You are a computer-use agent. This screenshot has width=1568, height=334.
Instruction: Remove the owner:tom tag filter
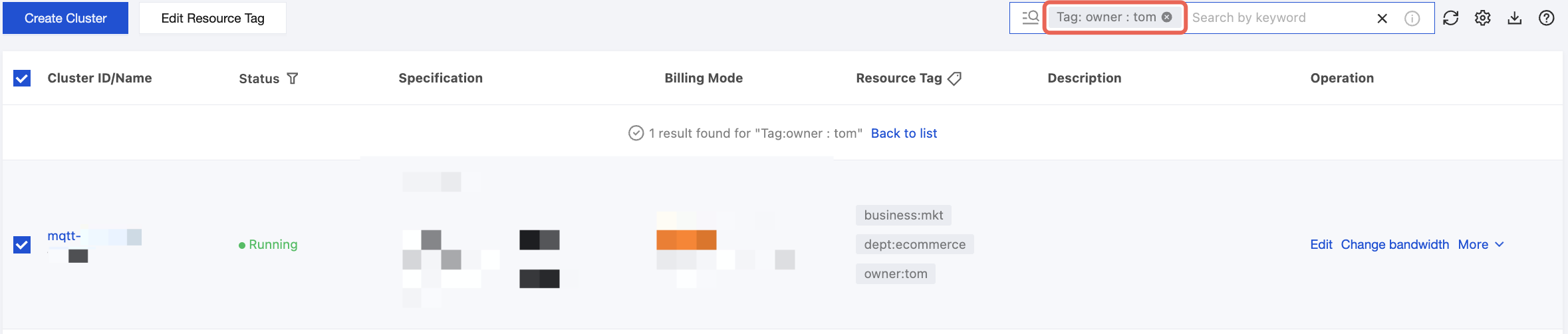point(1167,17)
